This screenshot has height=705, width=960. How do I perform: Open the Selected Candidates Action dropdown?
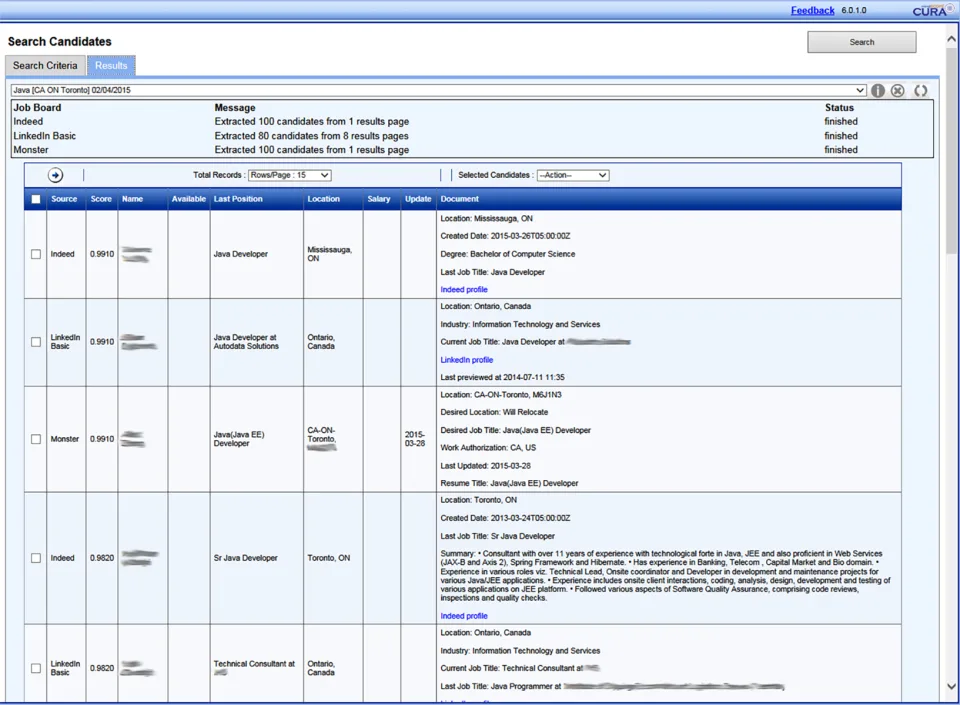click(x=572, y=175)
